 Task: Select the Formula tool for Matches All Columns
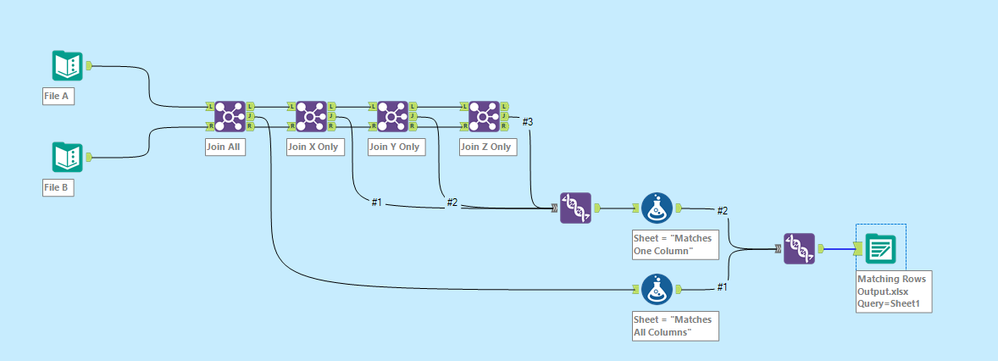pos(657,290)
